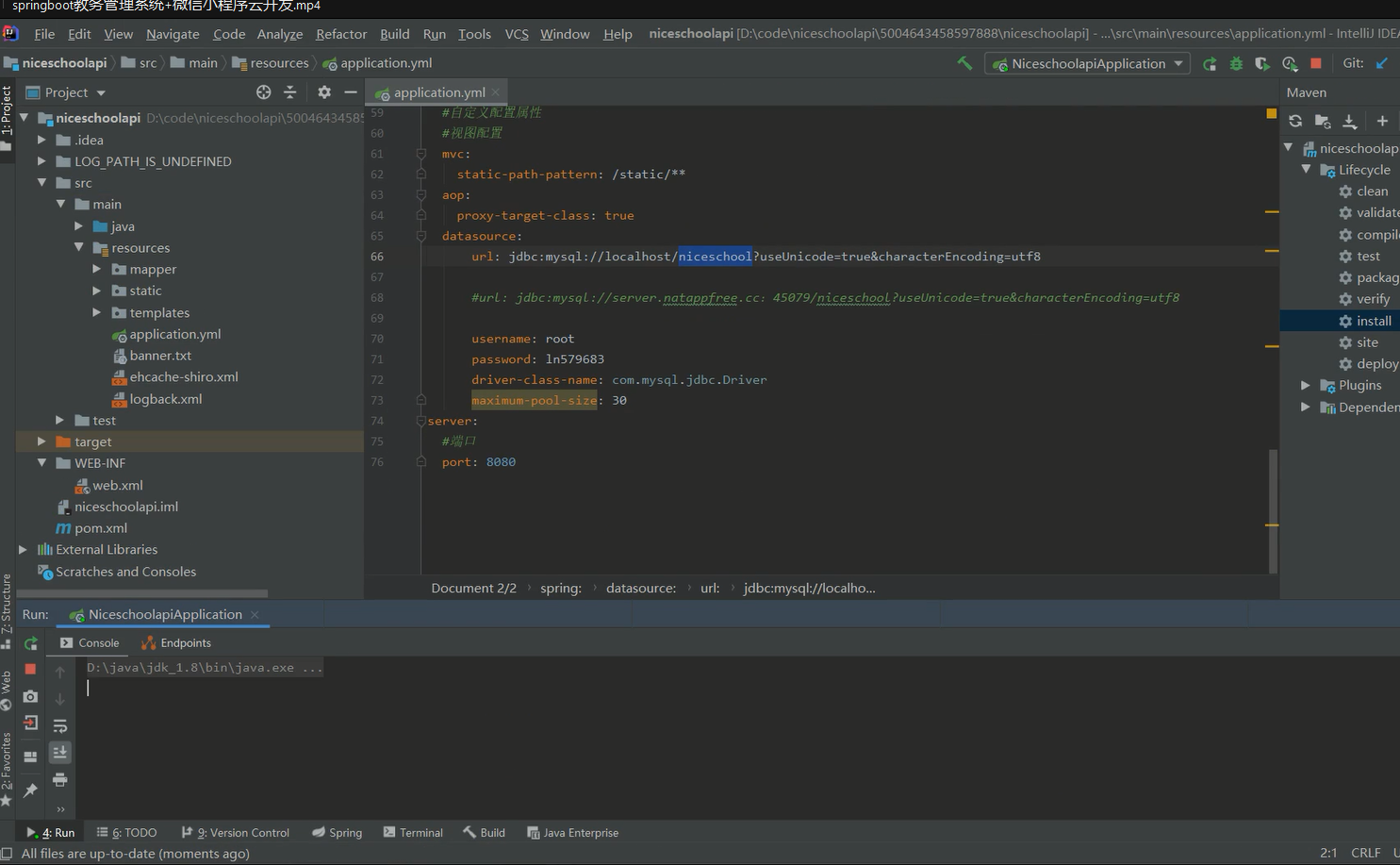Click the Rerun icon in Run panel
Screen dimensions: 1400x865
click(31, 643)
